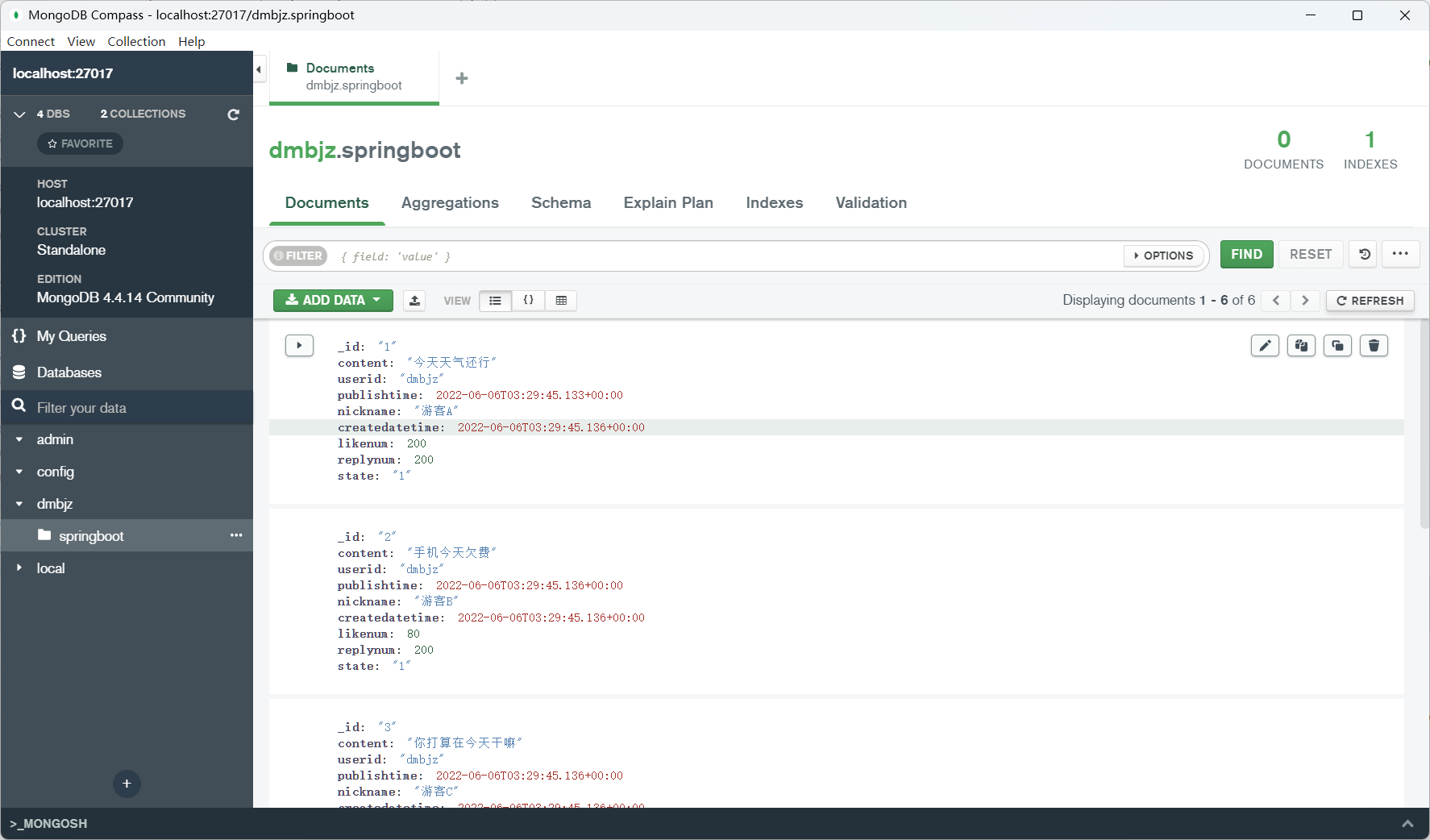
Task: Click the documents list vertical scrollbar
Action: 1424,423
